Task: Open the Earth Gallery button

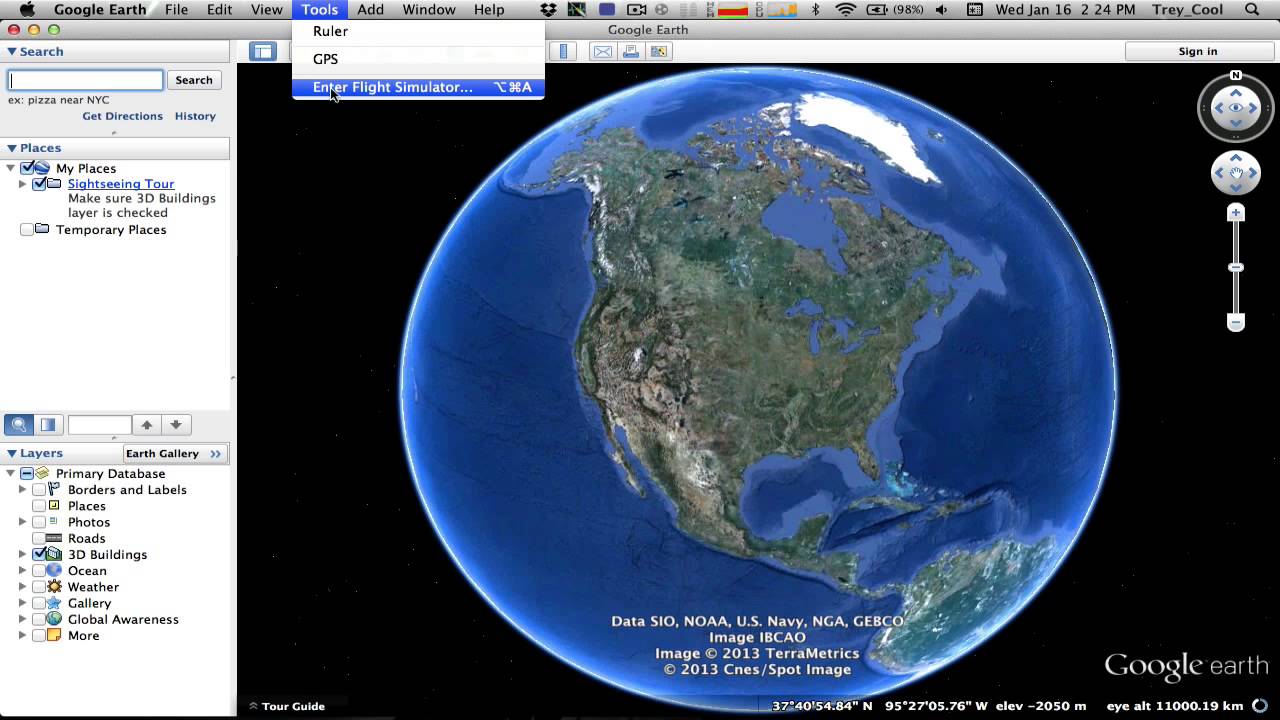Action: click(x=173, y=454)
